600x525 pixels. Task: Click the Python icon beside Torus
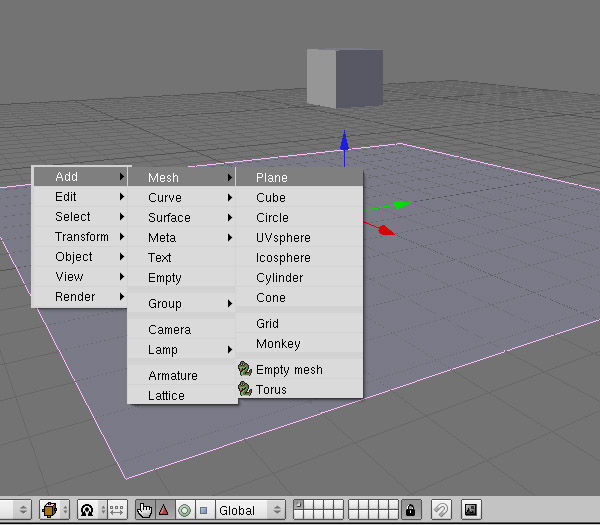pyautogui.click(x=245, y=389)
